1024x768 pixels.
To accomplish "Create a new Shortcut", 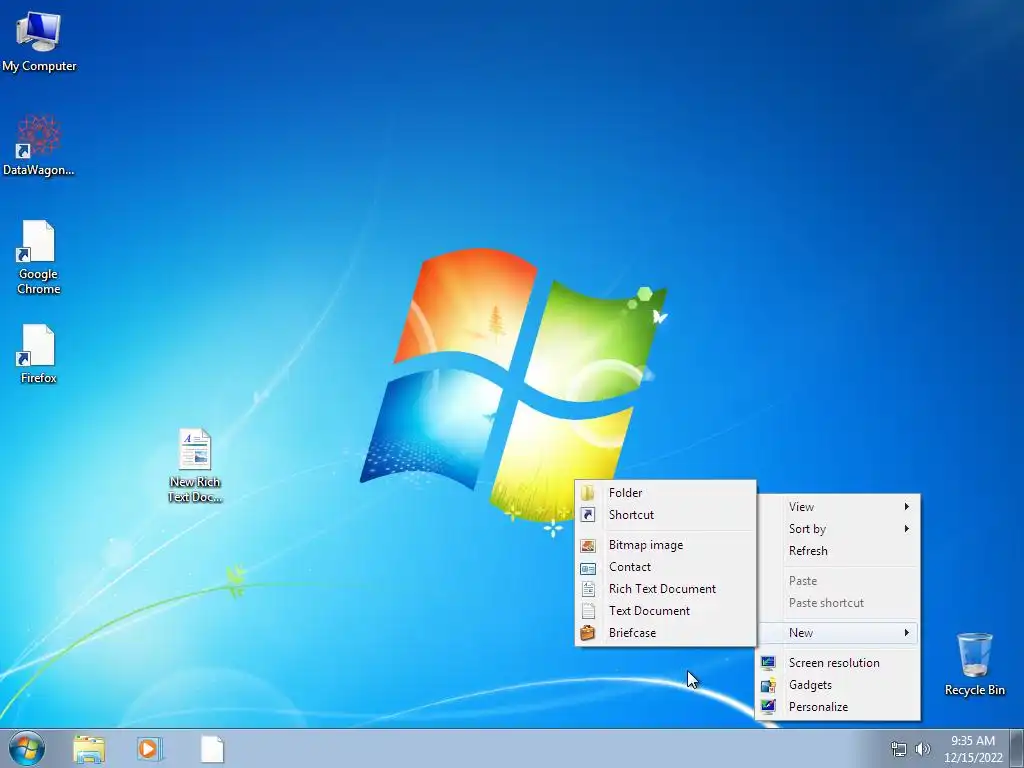I will 665,515.
